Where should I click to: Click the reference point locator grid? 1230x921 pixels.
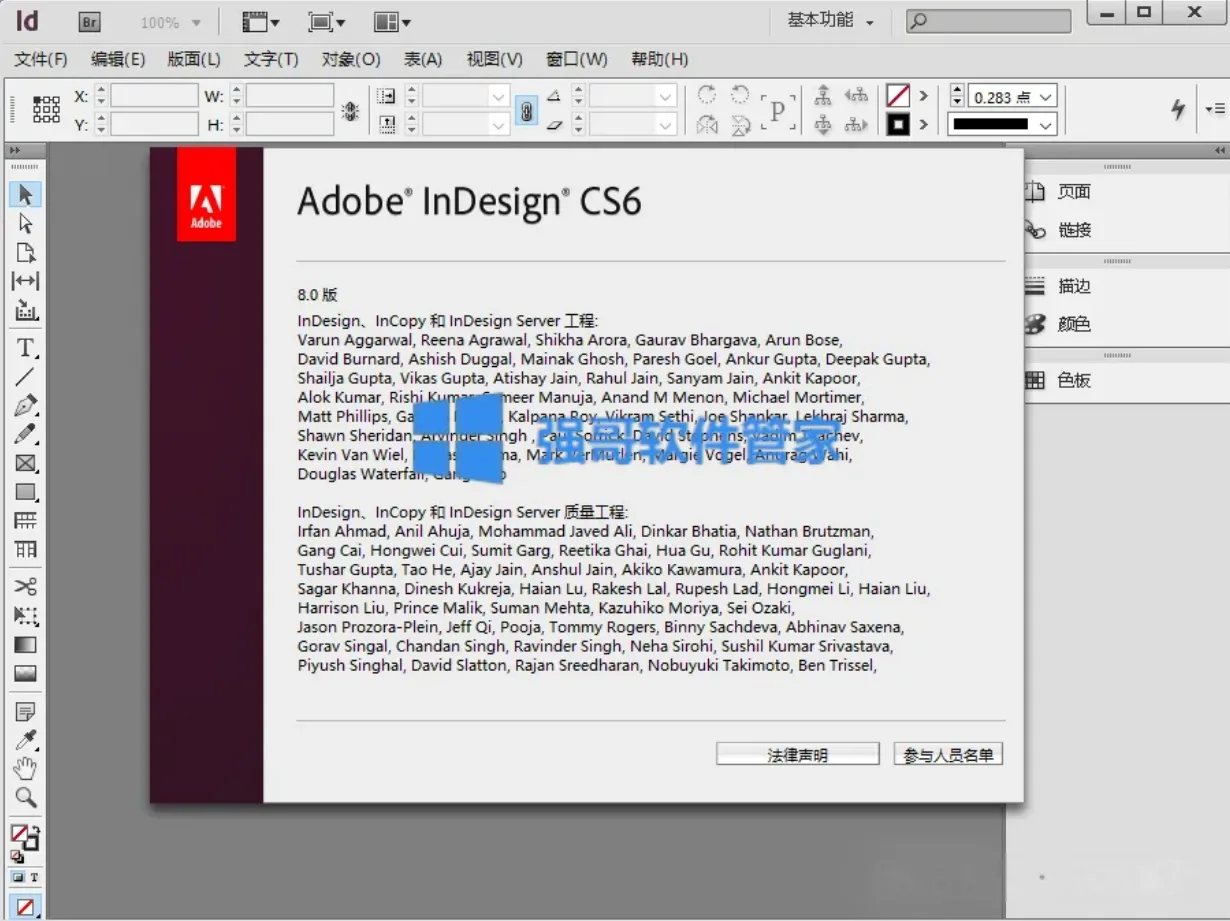pyautogui.click(x=46, y=110)
